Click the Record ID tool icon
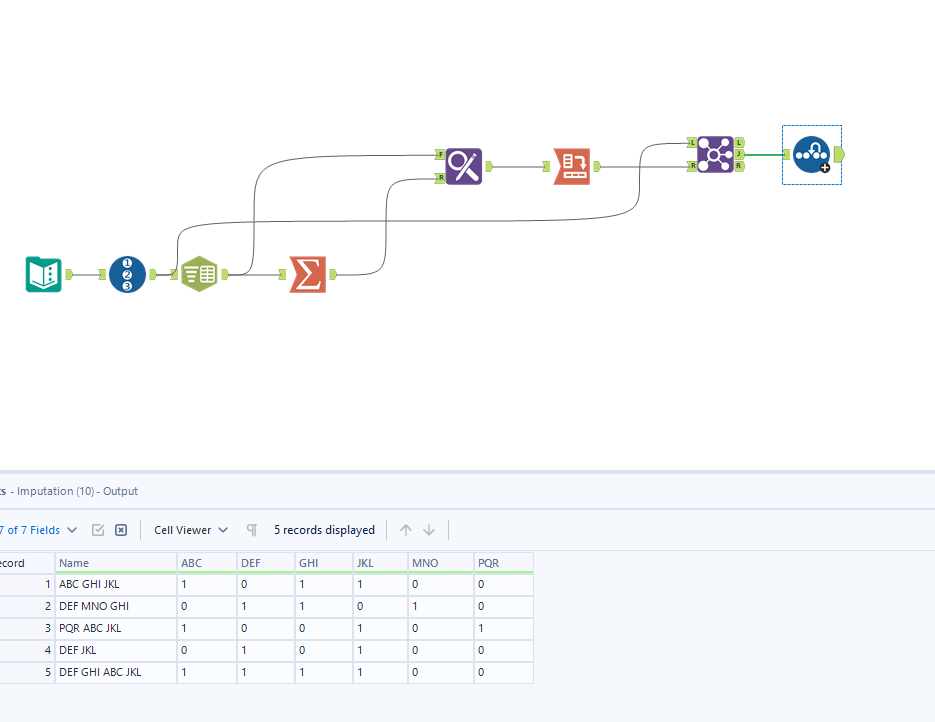The image size is (935, 722). click(127, 274)
